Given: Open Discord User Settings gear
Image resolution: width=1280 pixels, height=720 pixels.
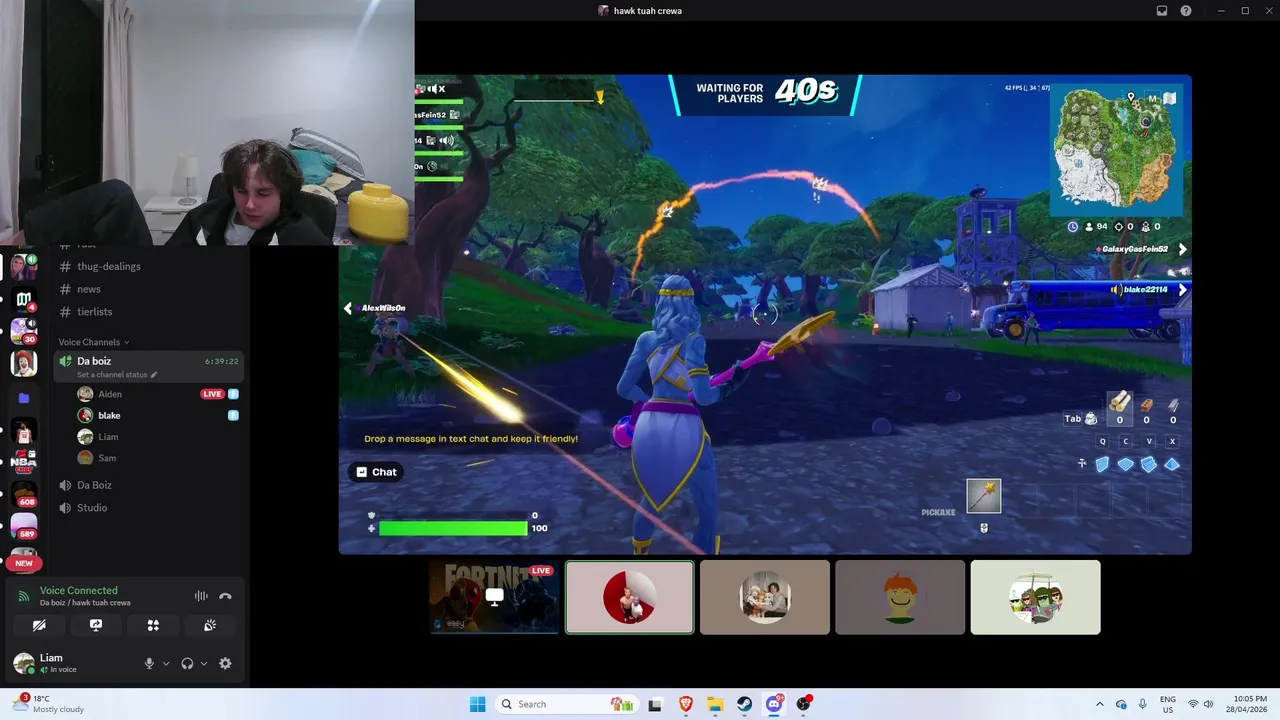Looking at the screenshot, I should [x=225, y=663].
